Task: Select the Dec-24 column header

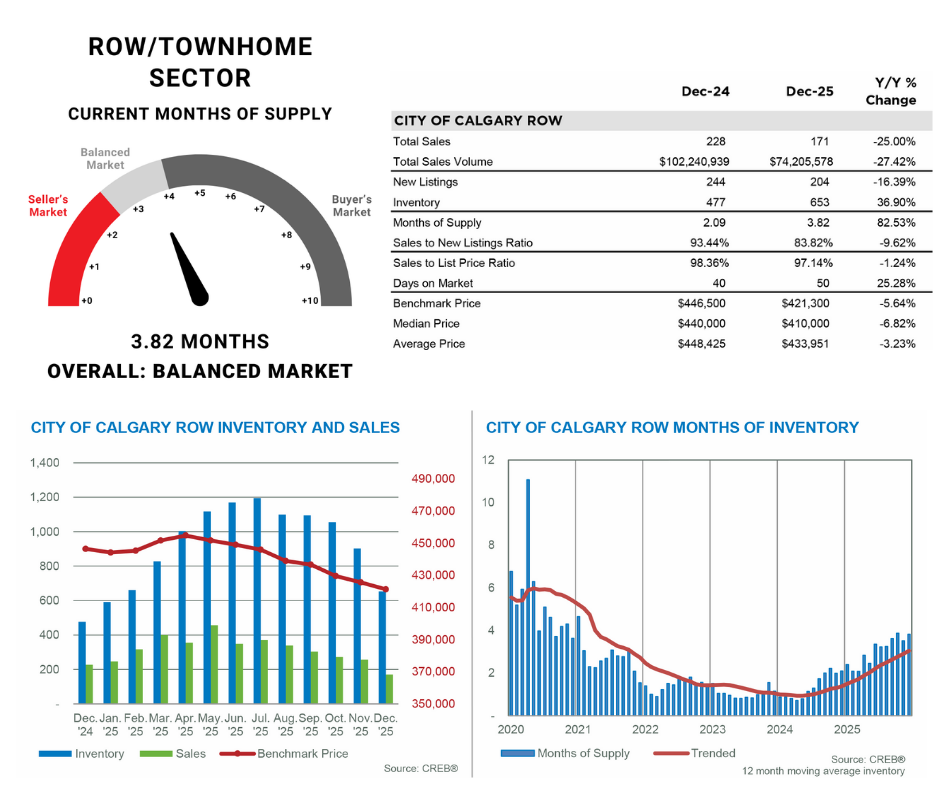Action: (x=705, y=91)
